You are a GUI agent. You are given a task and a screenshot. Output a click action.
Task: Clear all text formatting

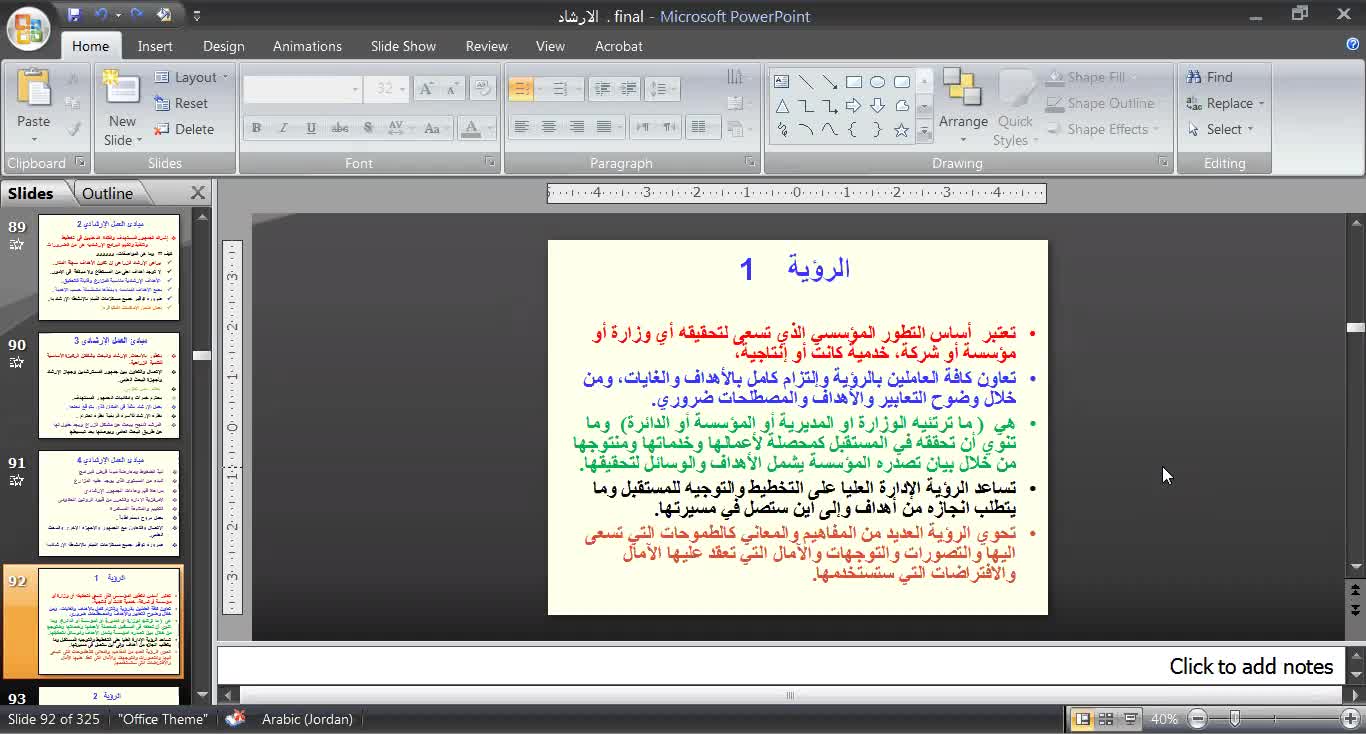click(x=483, y=89)
